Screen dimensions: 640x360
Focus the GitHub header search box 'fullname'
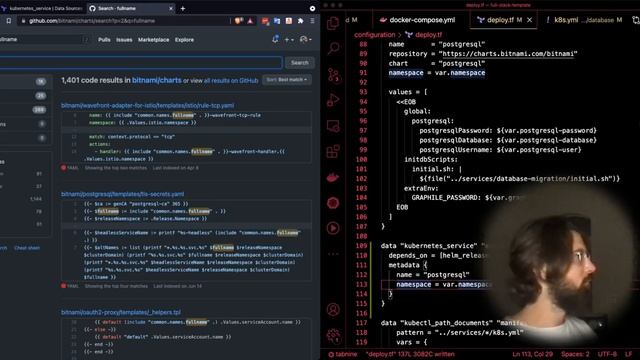44,39
